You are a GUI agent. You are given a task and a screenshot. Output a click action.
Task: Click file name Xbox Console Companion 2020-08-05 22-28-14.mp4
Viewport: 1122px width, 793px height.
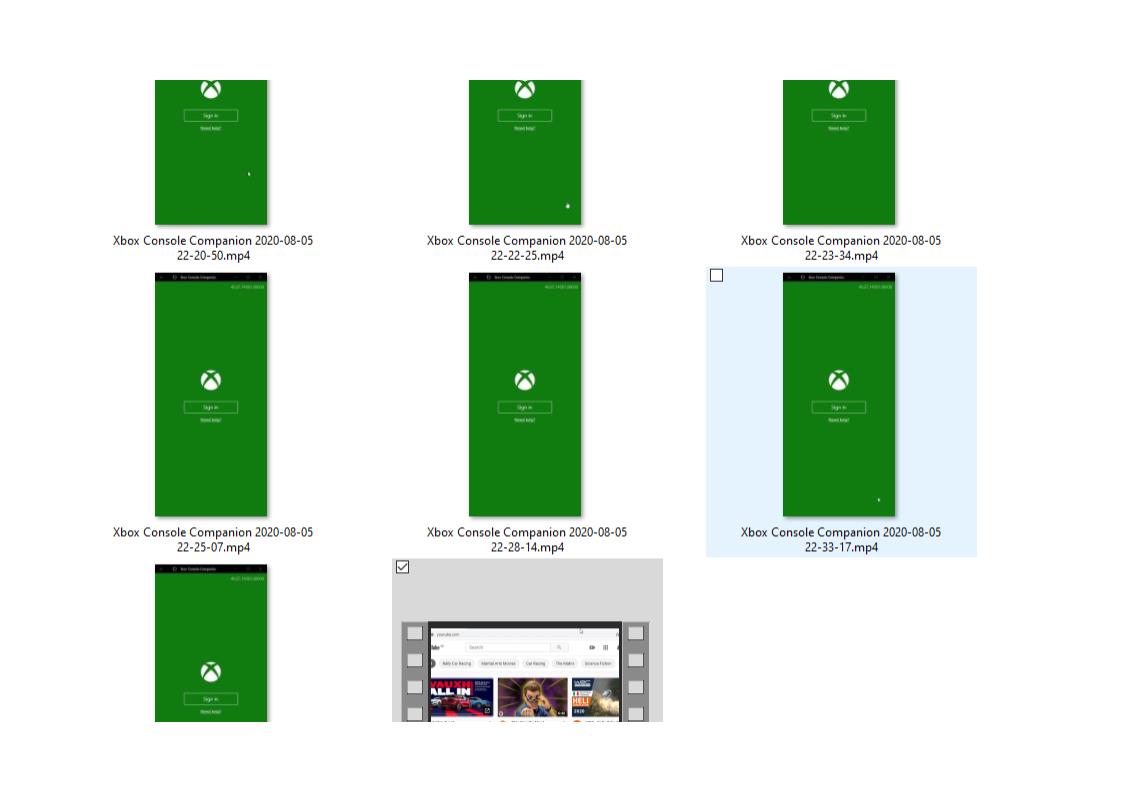pyautogui.click(x=527, y=540)
